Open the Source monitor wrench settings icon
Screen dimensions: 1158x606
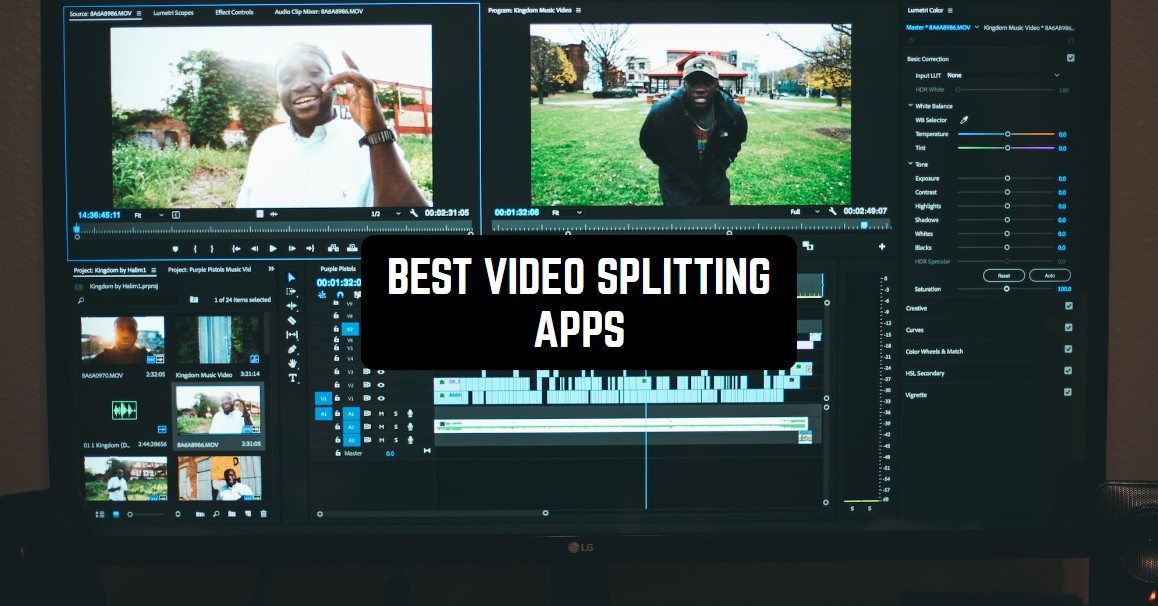tap(414, 214)
